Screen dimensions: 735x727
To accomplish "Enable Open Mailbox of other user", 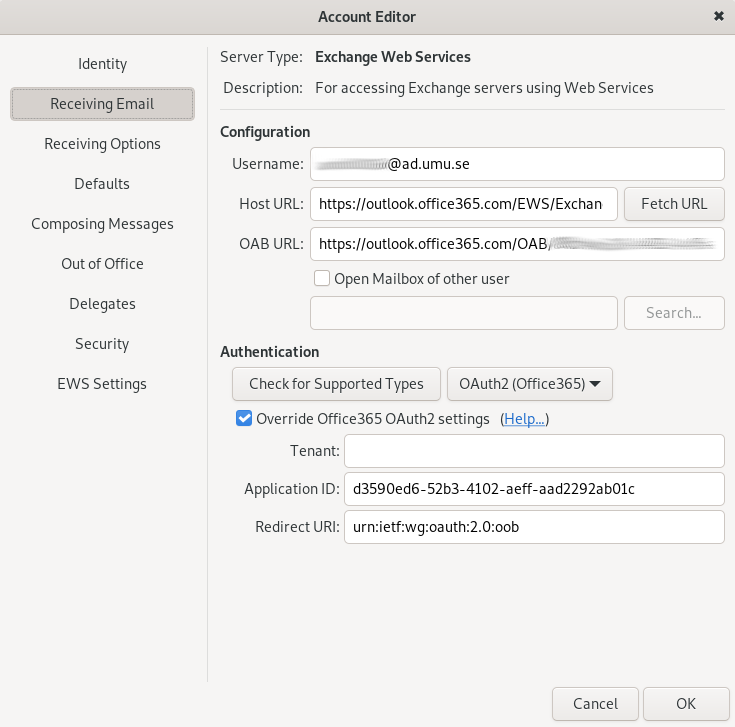I will coord(322,279).
